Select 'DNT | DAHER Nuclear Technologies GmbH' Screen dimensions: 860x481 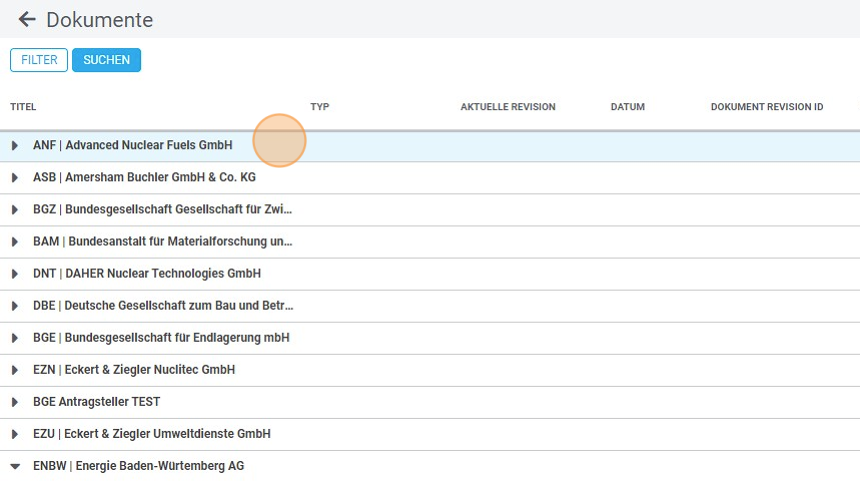pos(147,273)
